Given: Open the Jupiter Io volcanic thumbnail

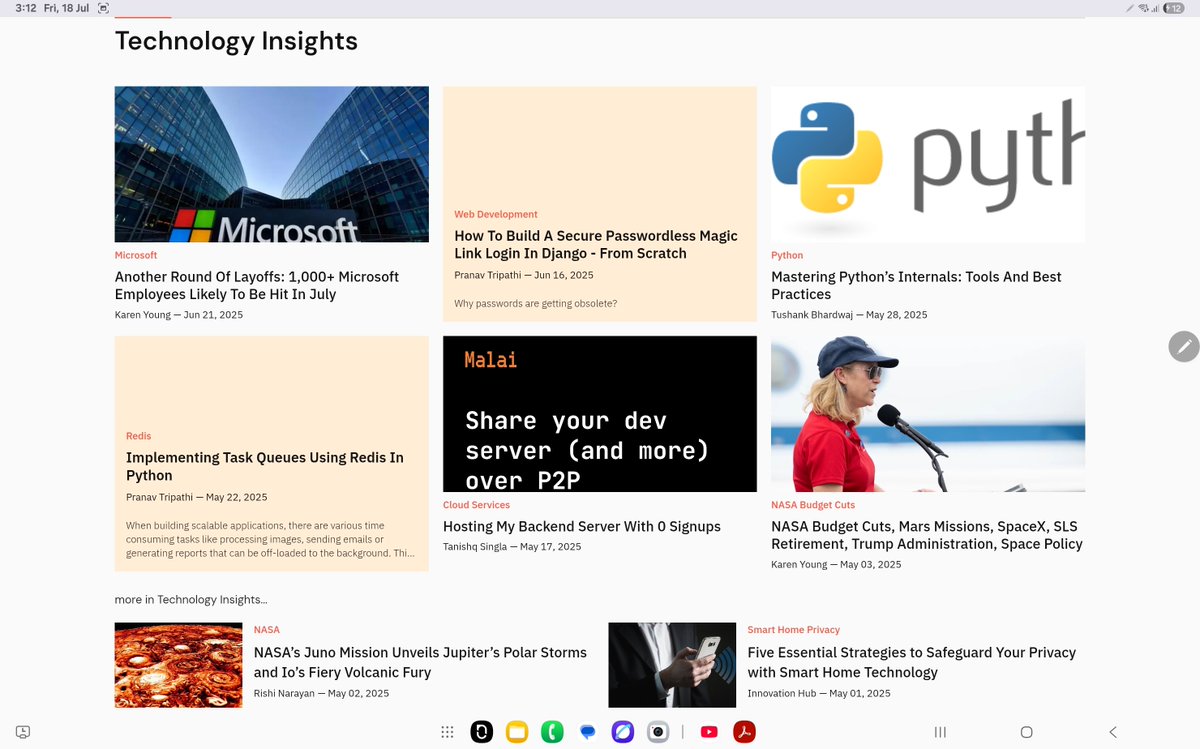Looking at the screenshot, I should pyautogui.click(x=178, y=665).
